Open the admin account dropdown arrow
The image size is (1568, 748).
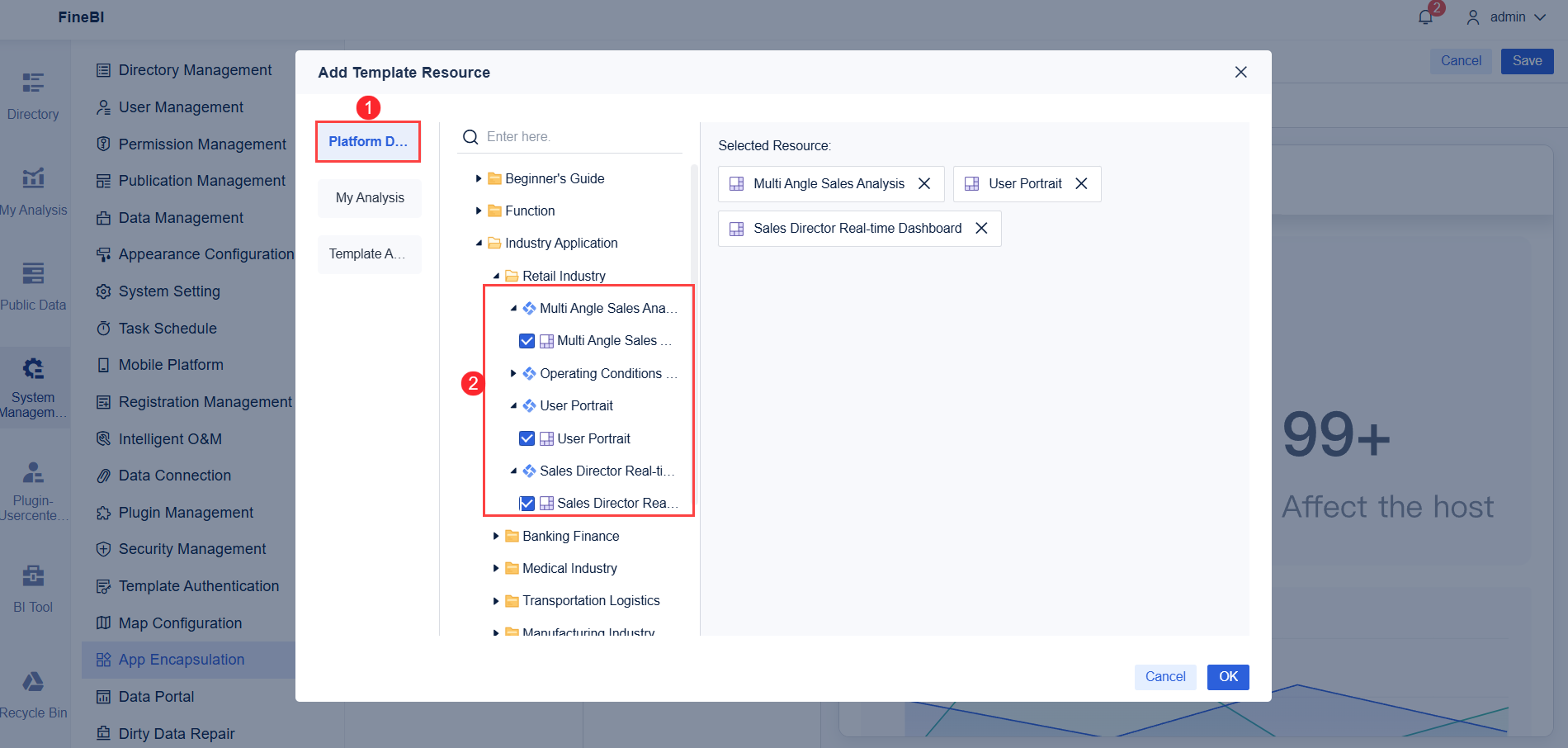click(x=1540, y=17)
